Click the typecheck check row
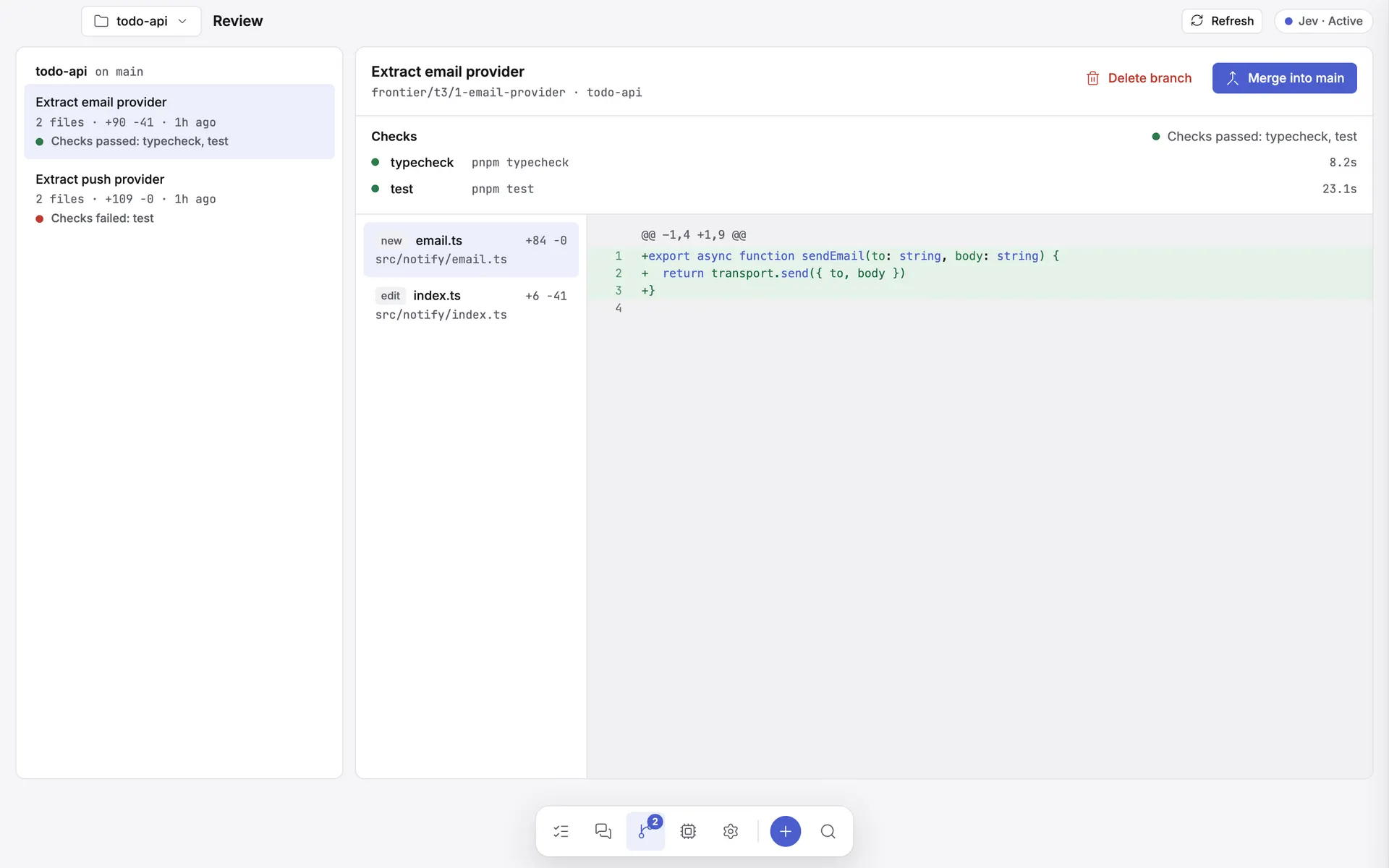 [x=864, y=162]
